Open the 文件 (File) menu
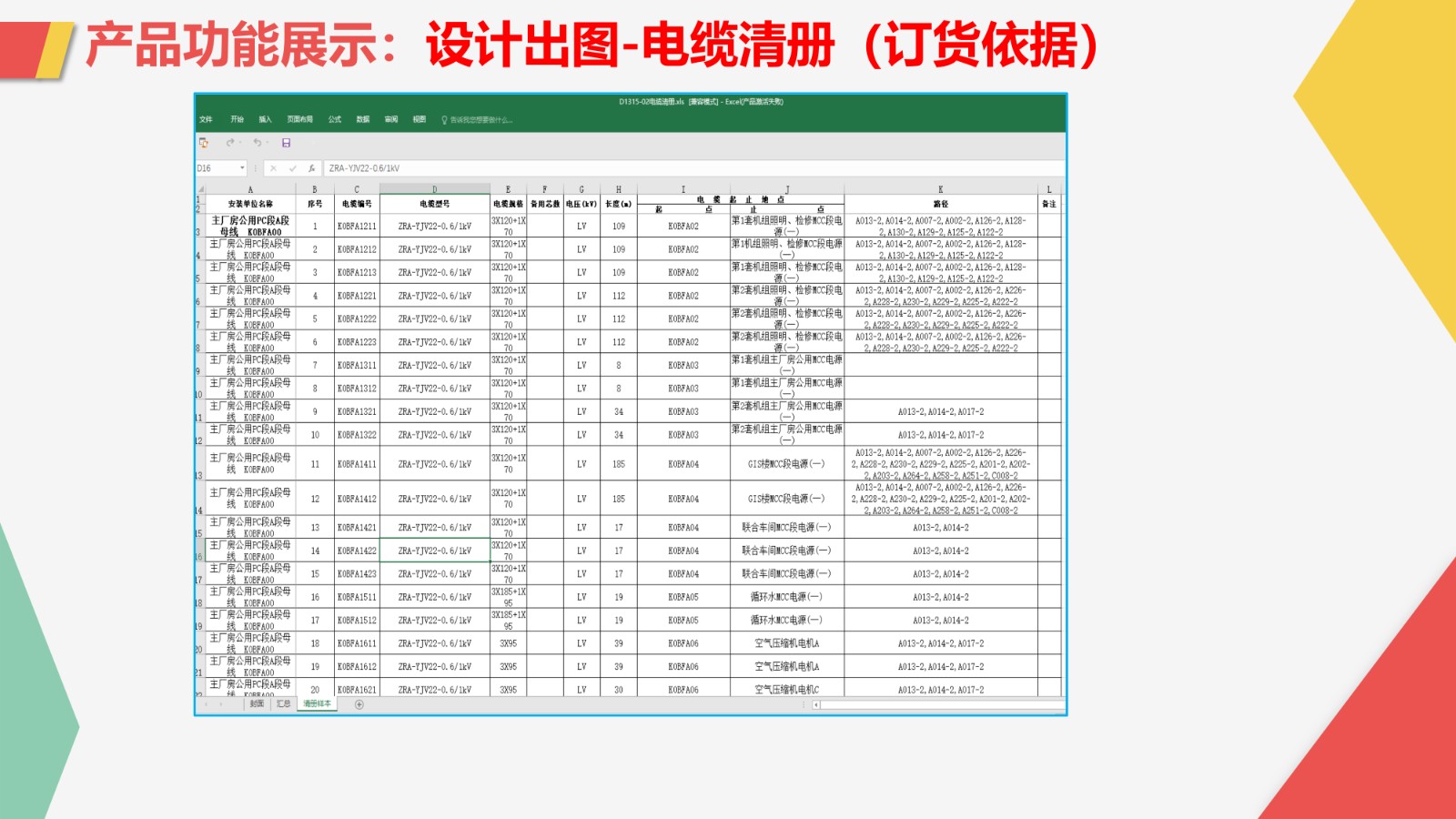The height and width of the screenshot is (819, 1456). click(x=206, y=120)
